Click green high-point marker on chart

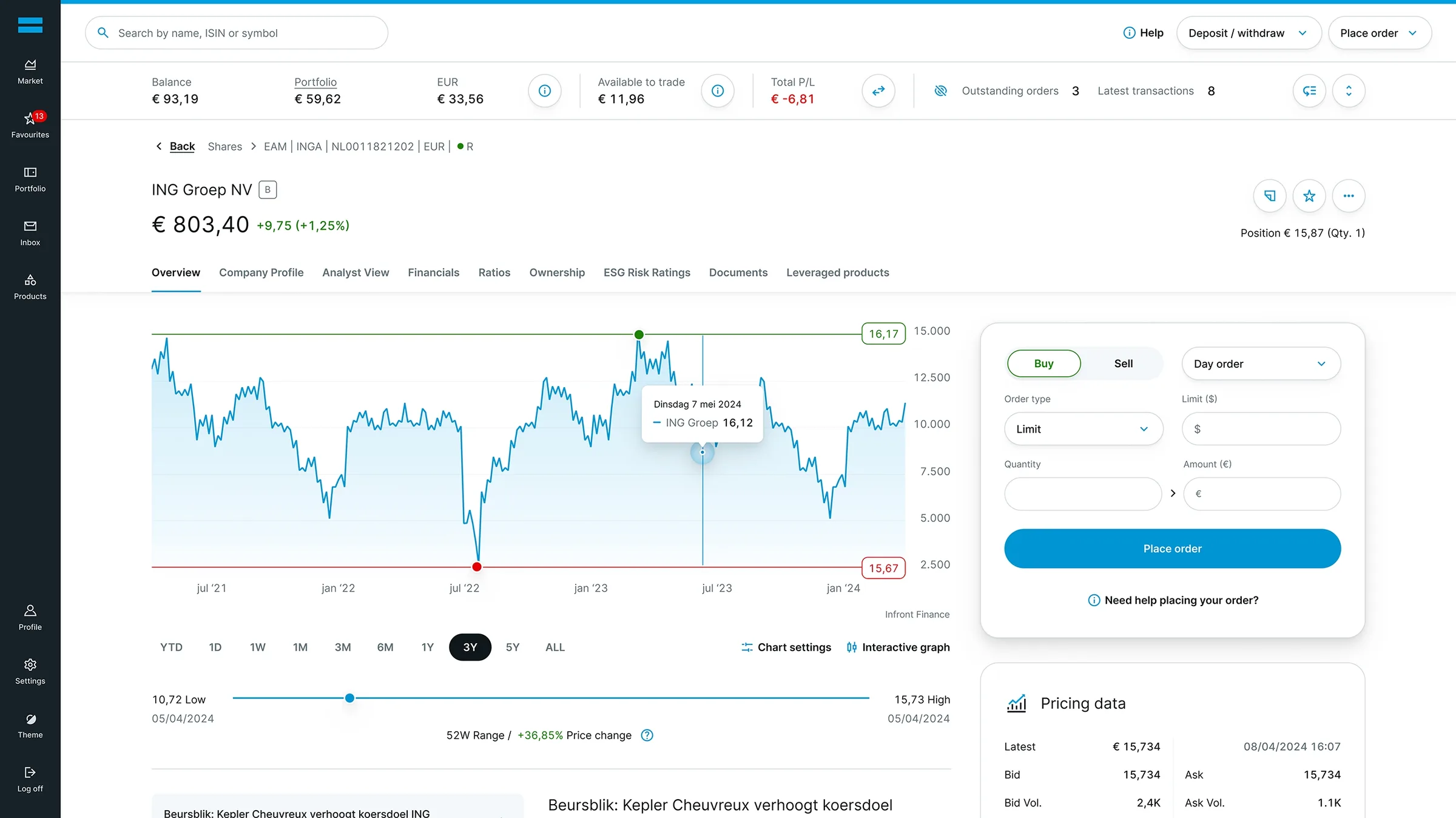[639, 334]
